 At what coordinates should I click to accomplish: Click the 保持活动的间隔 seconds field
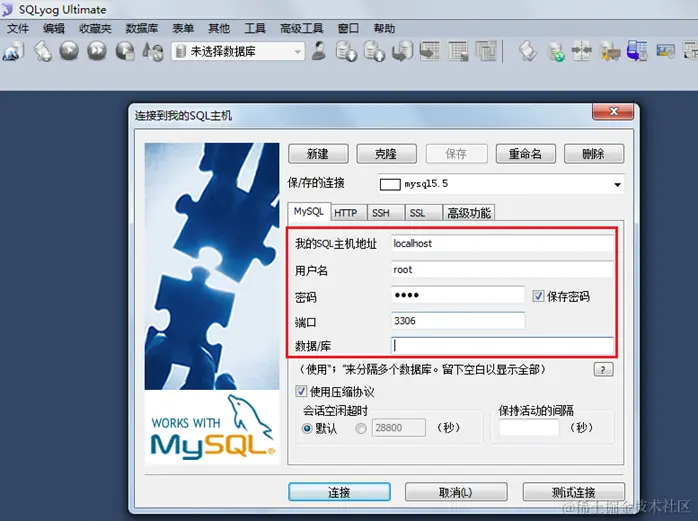[529, 428]
